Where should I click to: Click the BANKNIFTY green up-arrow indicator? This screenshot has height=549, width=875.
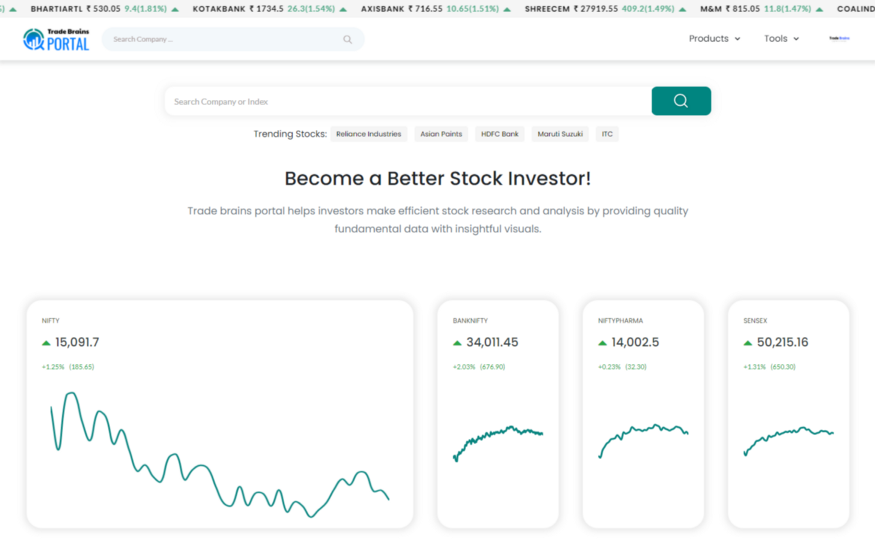tap(457, 343)
